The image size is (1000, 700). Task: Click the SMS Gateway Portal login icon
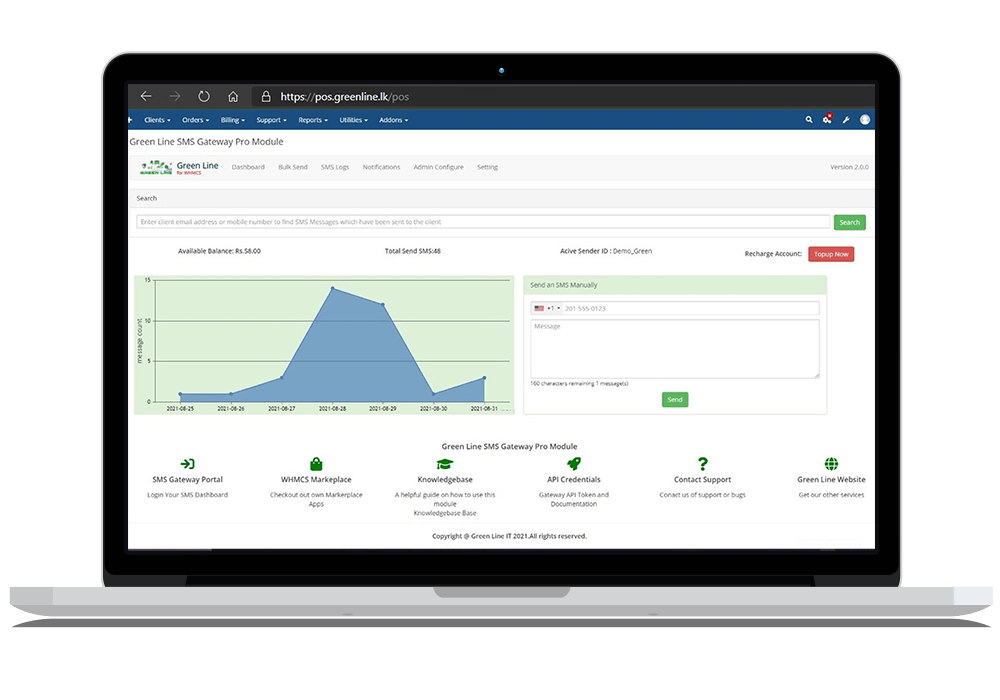pos(188,464)
